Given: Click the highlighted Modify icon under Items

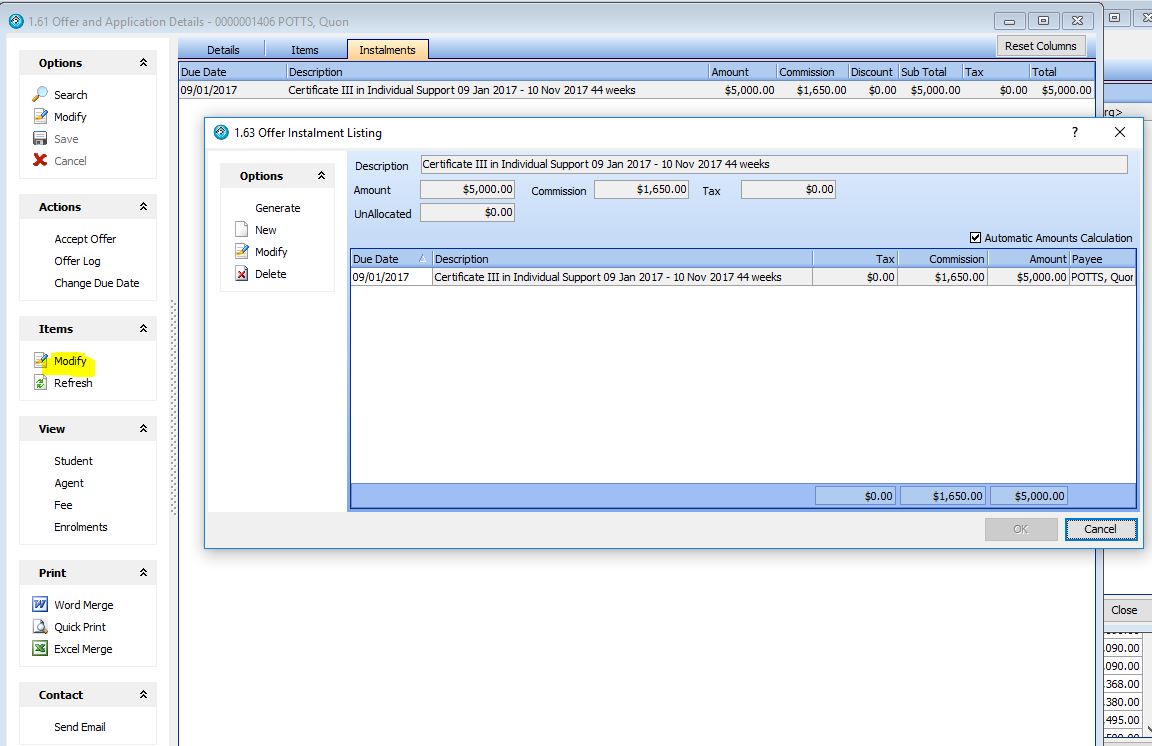Looking at the screenshot, I should (40, 361).
